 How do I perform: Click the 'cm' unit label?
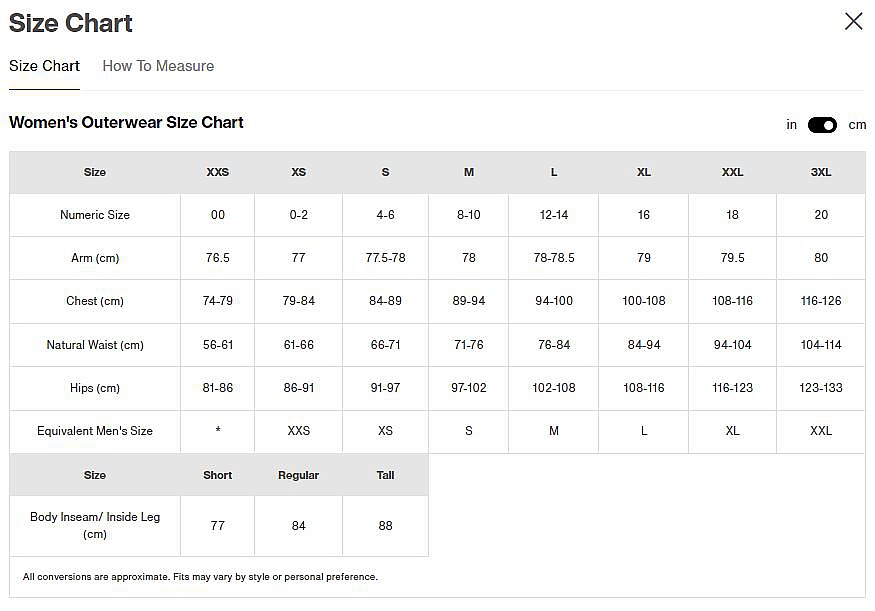(x=857, y=125)
